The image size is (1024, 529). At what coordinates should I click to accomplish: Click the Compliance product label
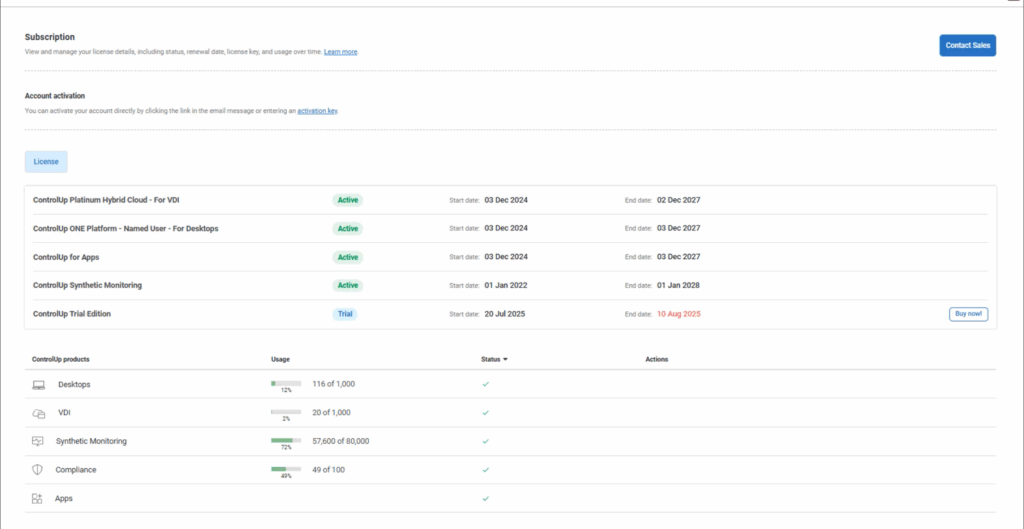[x=76, y=470]
